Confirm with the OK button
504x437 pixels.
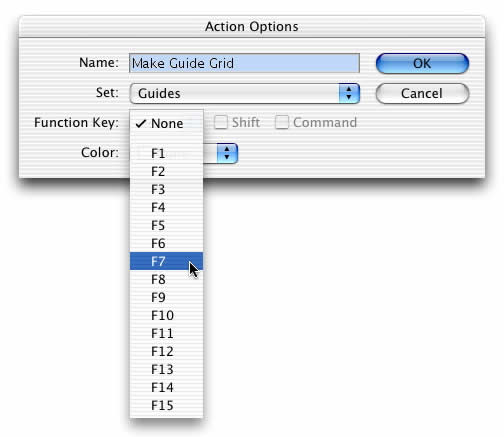(422, 63)
